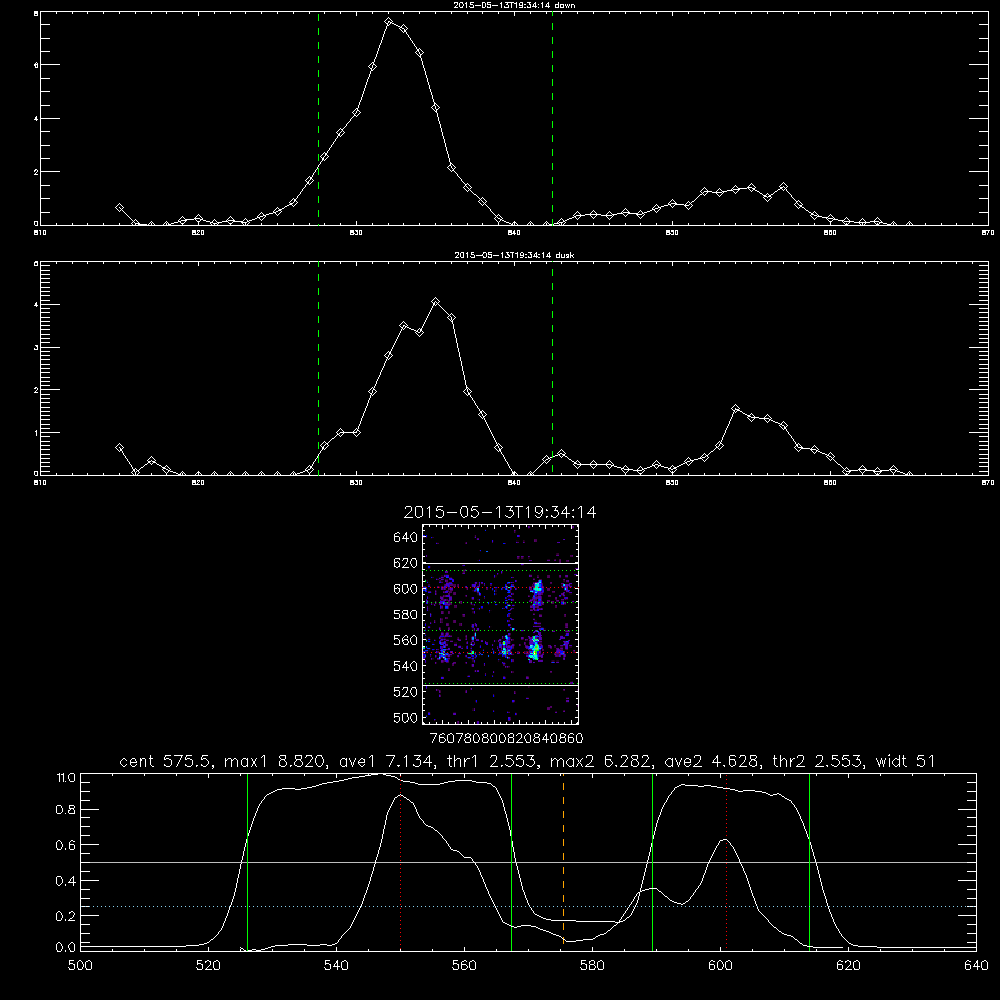Click the 560 label on small image y-axis
The image size is (1000, 1000).
coord(406,640)
